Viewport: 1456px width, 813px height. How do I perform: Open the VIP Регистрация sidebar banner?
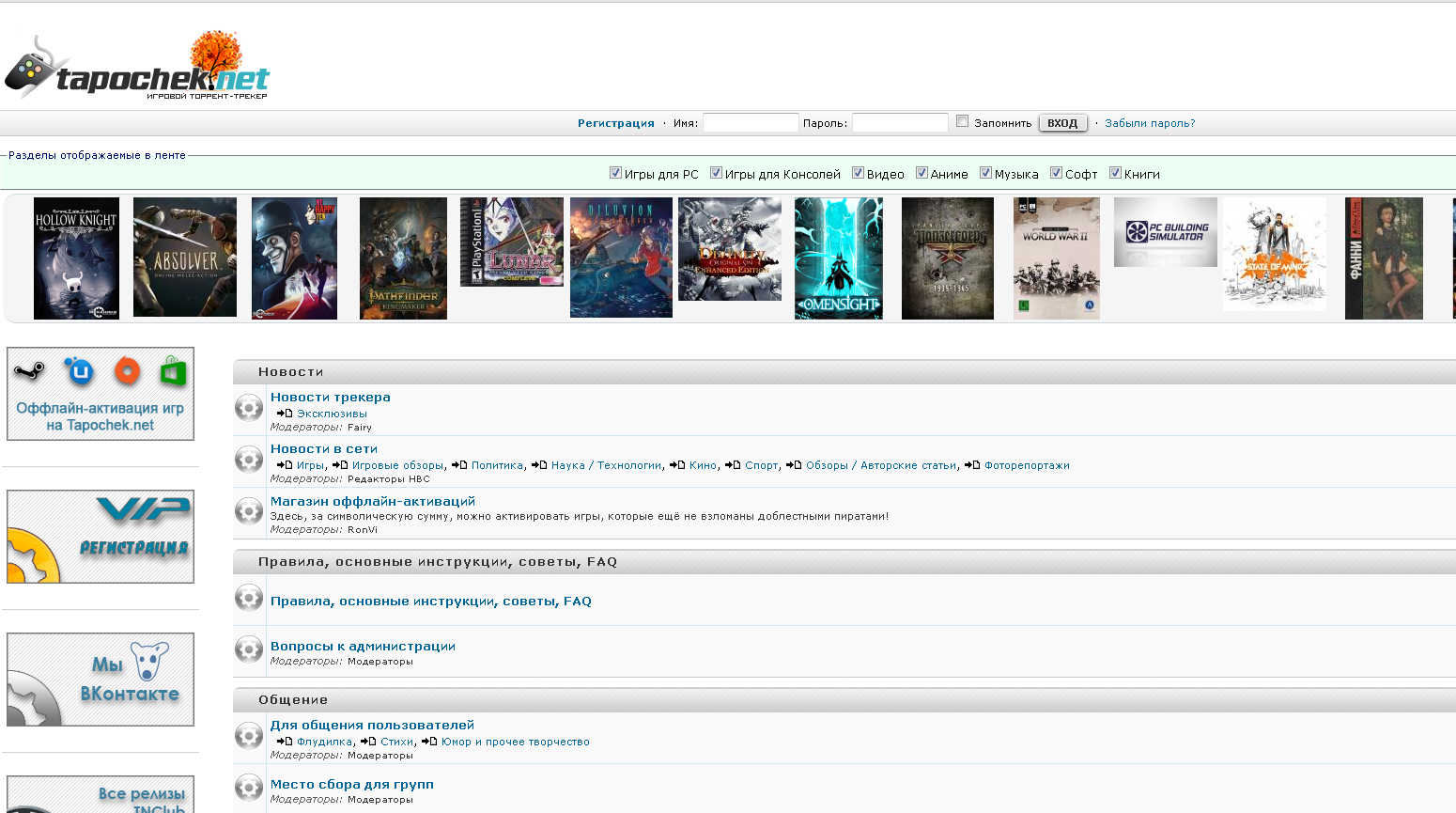pyautogui.click(x=101, y=537)
